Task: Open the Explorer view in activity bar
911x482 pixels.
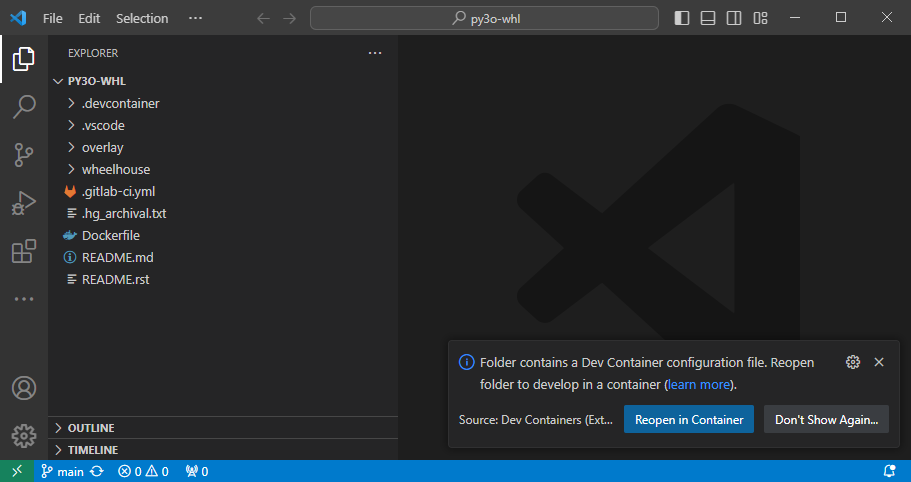Action: [x=24, y=59]
